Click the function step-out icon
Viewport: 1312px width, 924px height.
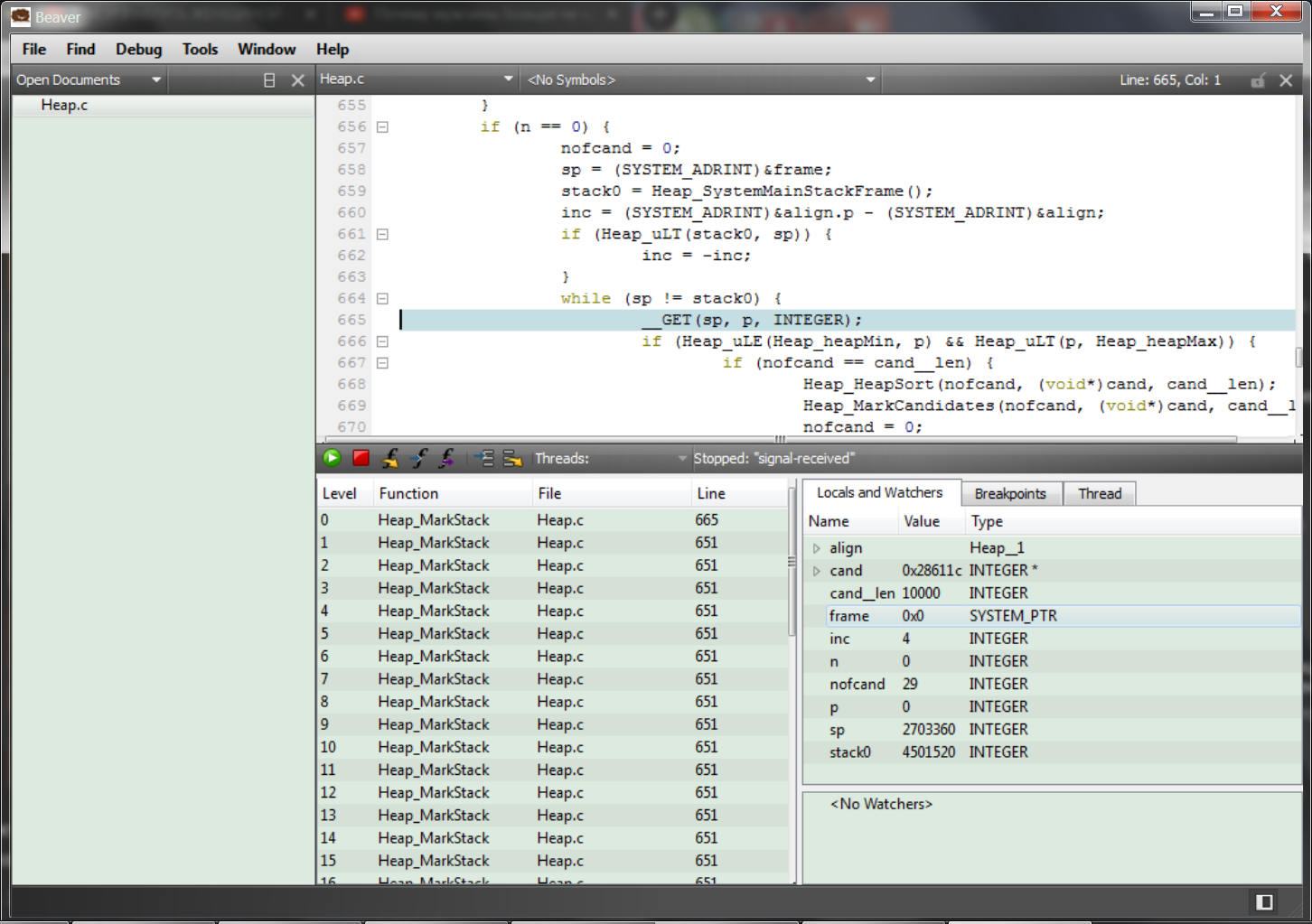446,458
